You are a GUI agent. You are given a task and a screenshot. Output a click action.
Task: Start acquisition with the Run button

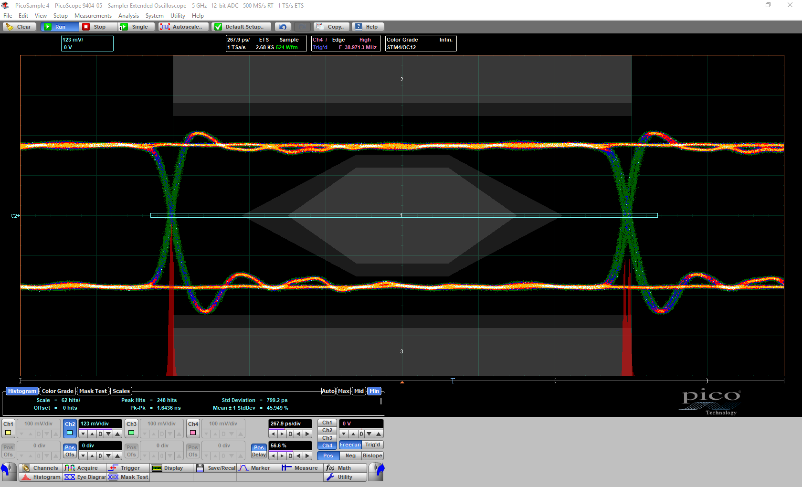tap(59, 27)
